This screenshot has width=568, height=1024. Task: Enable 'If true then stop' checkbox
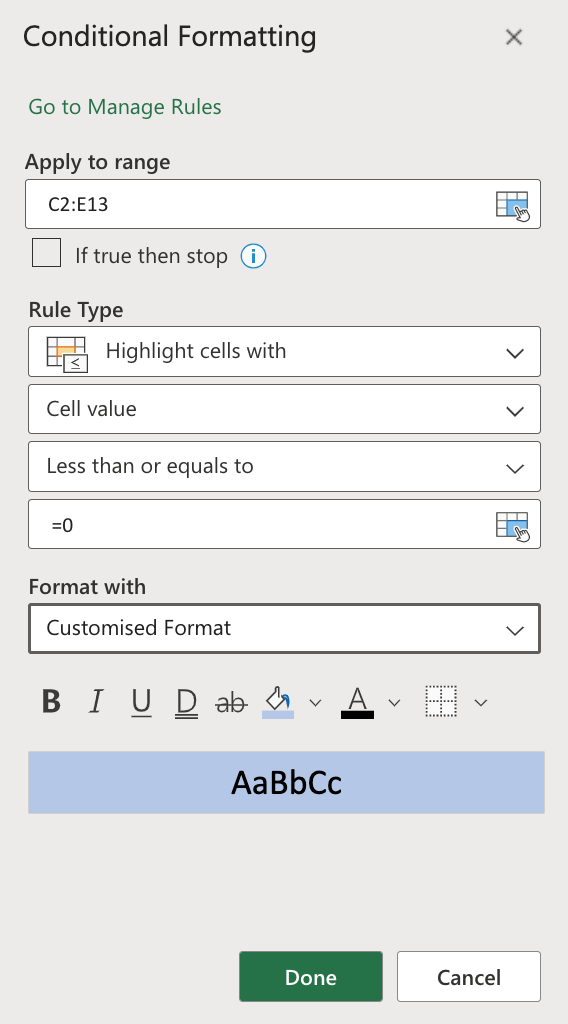click(x=46, y=253)
